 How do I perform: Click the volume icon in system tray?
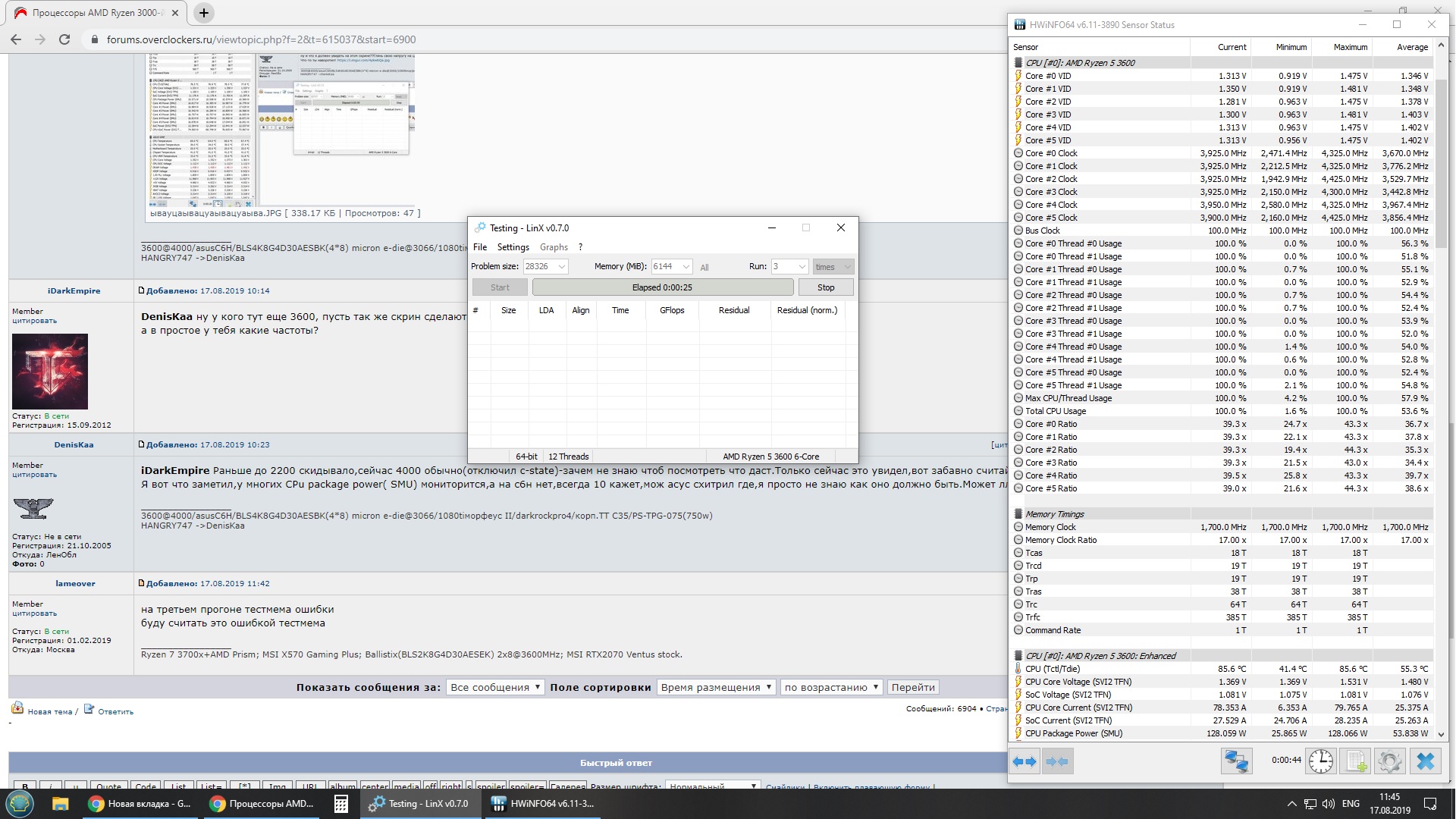click(1328, 804)
